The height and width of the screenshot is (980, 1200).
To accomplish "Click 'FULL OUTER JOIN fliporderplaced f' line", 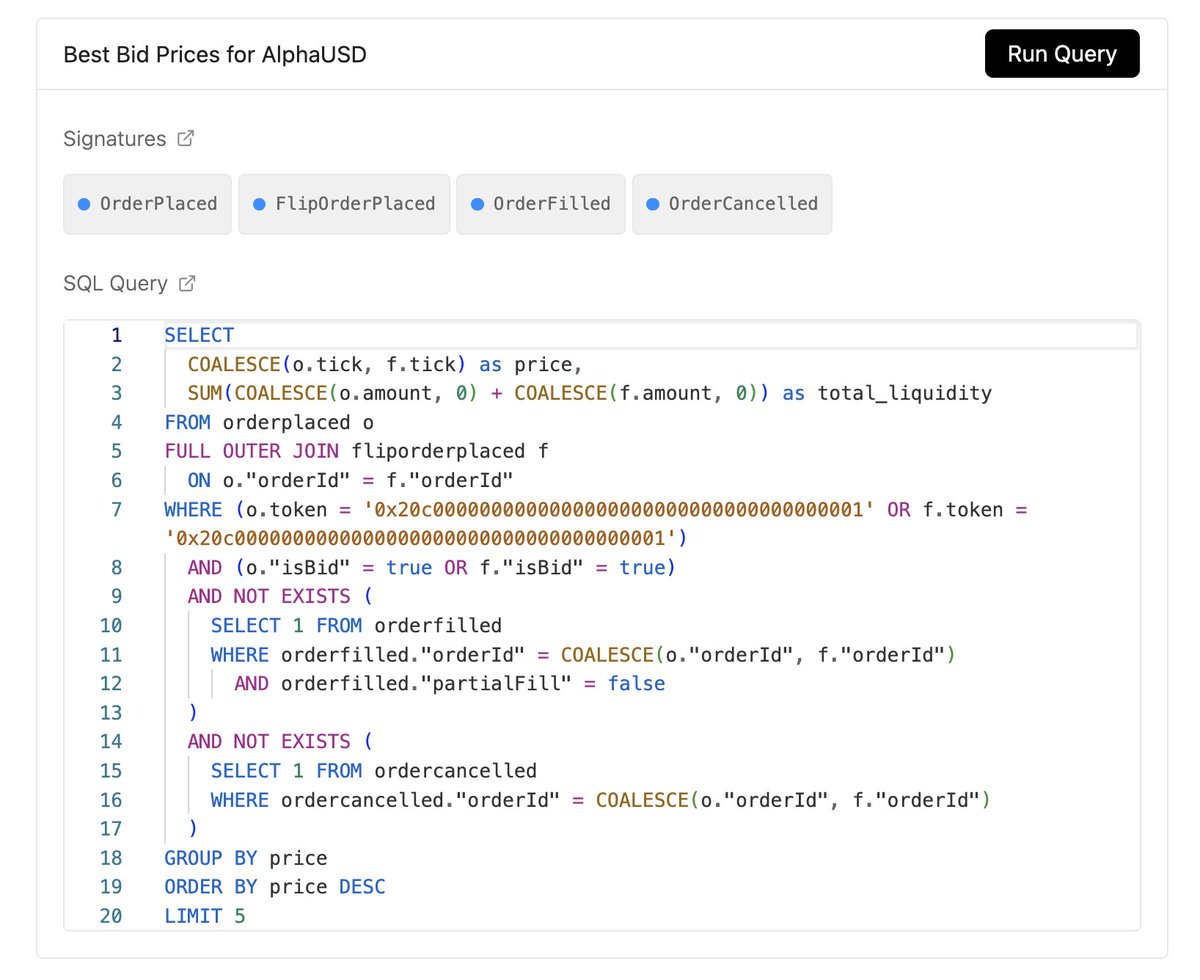I will pos(357,451).
